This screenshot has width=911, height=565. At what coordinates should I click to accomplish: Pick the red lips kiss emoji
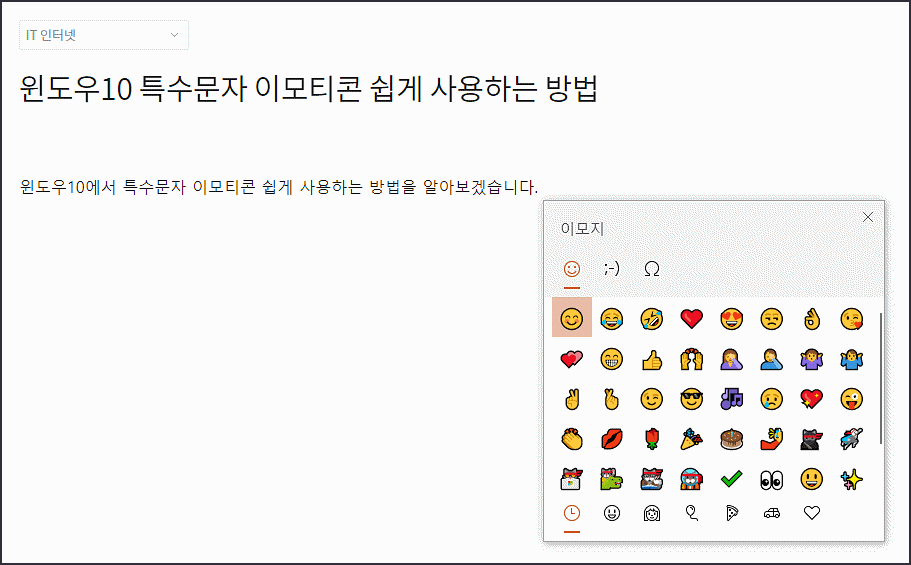pyautogui.click(x=612, y=439)
